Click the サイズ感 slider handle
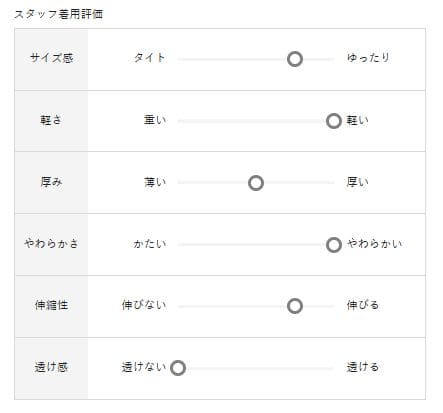This screenshot has height=413, width=443. (x=295, y=59)
